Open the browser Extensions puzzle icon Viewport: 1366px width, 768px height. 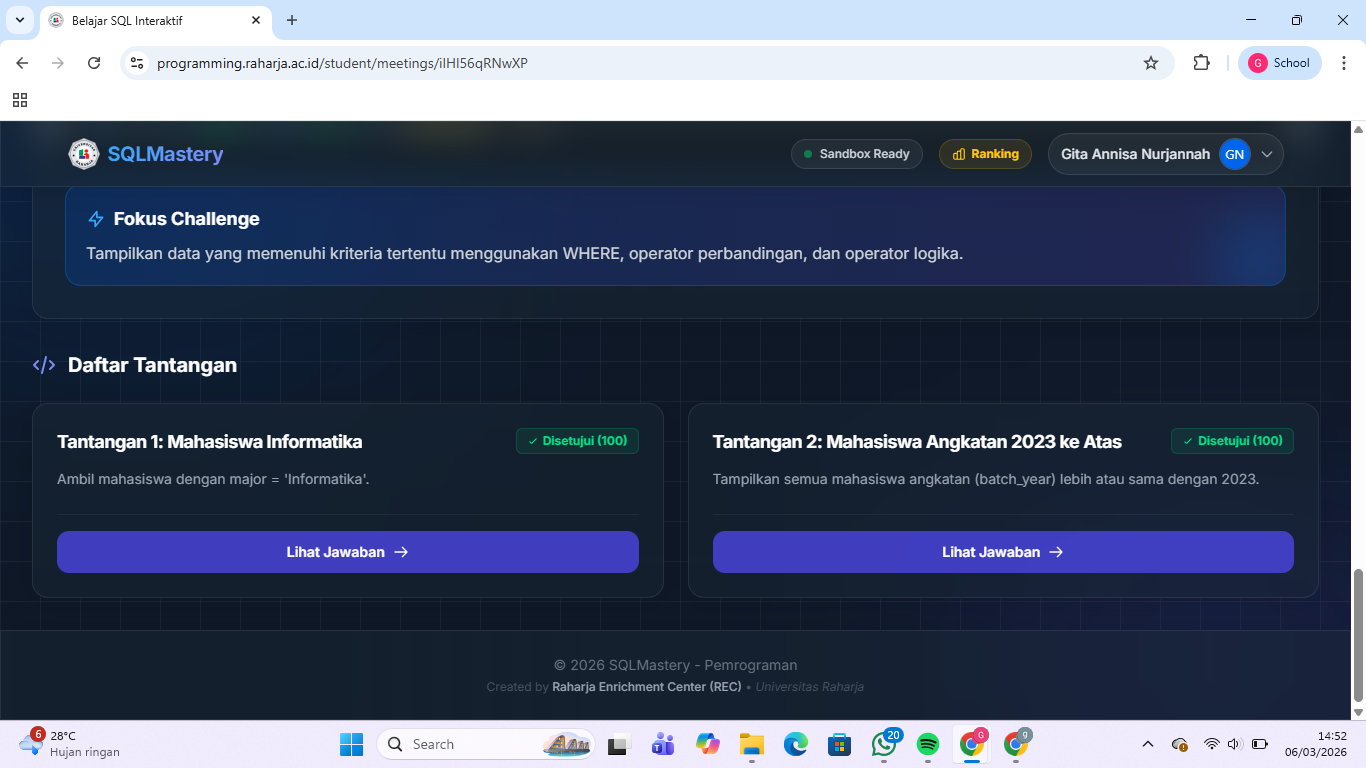(1201, 63)
